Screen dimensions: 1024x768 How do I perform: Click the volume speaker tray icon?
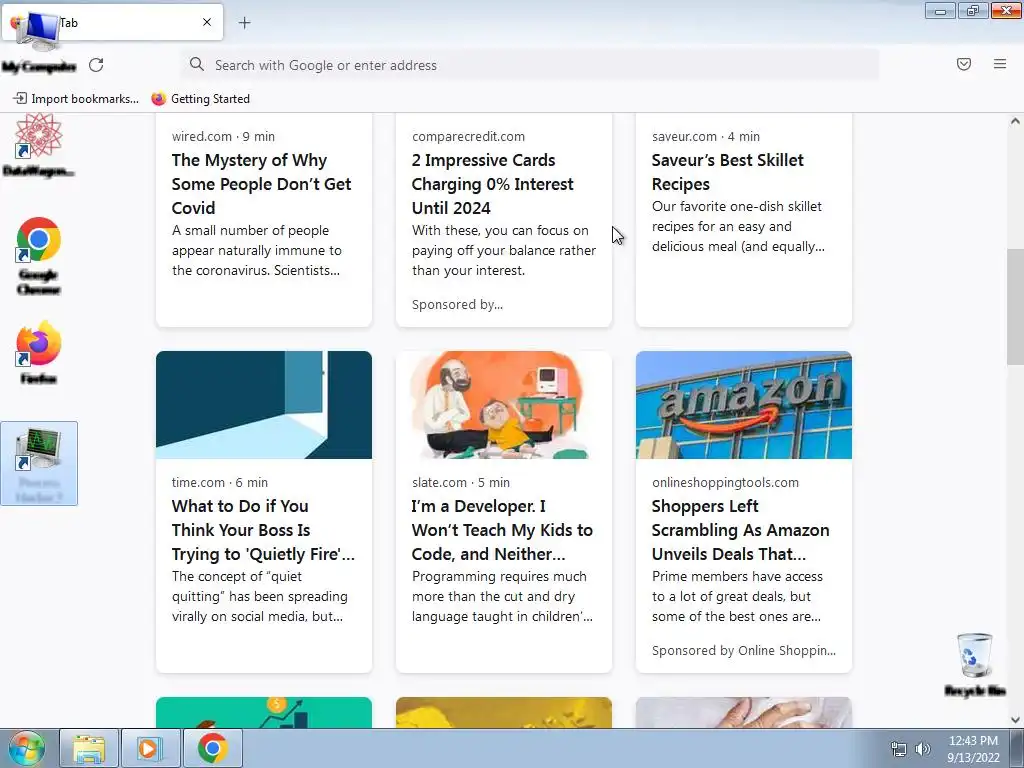(x=922, y=749)
